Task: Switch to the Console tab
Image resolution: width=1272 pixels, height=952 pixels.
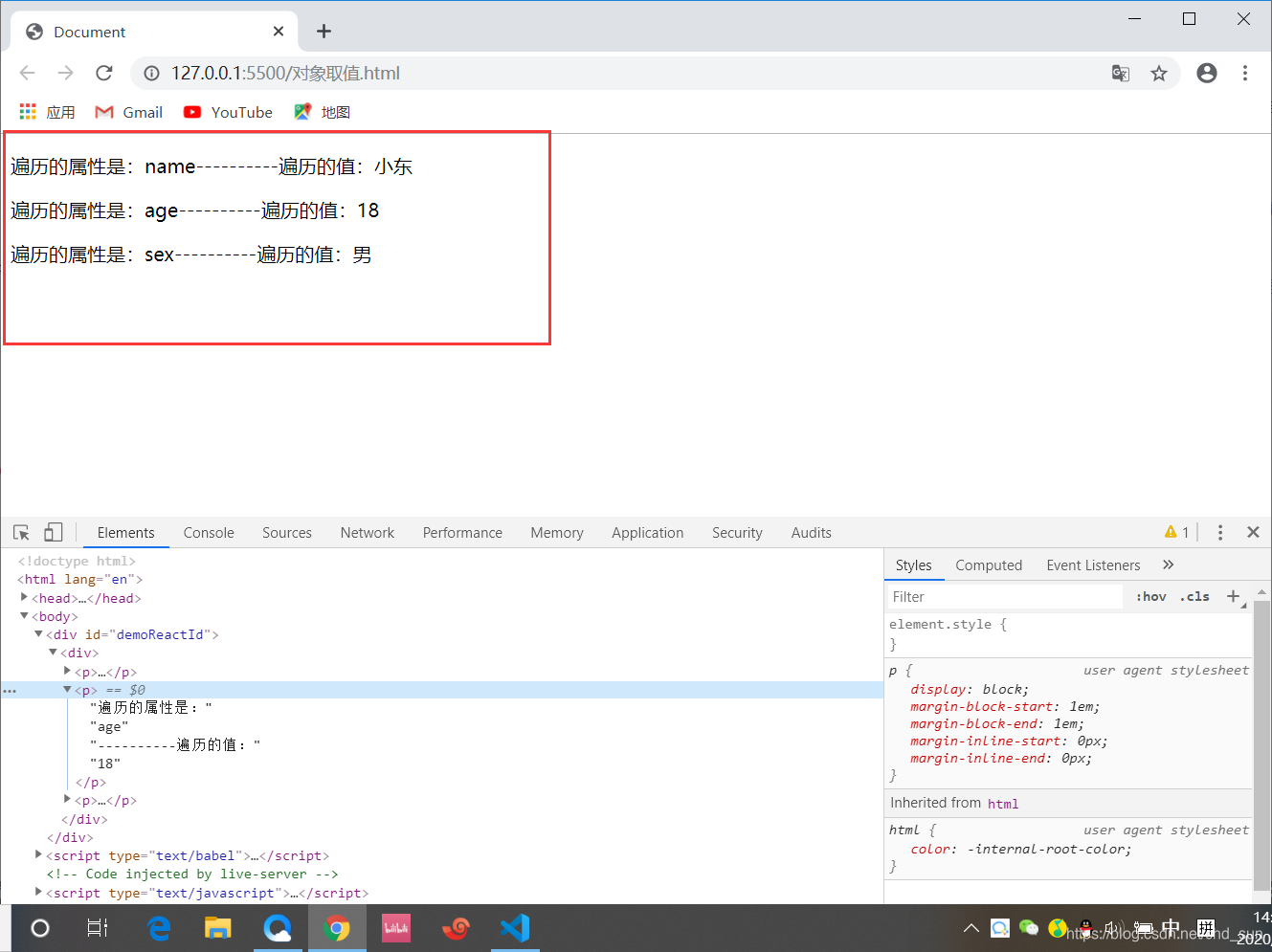Action: [209, 533]
